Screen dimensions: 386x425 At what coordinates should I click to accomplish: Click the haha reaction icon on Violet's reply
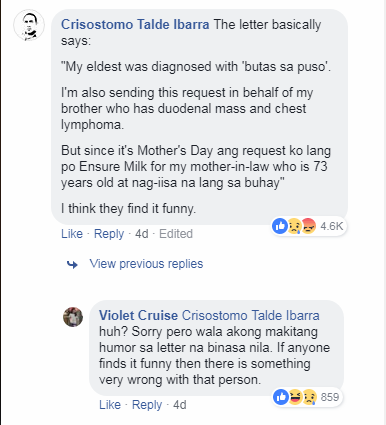(x=295, y=397)
